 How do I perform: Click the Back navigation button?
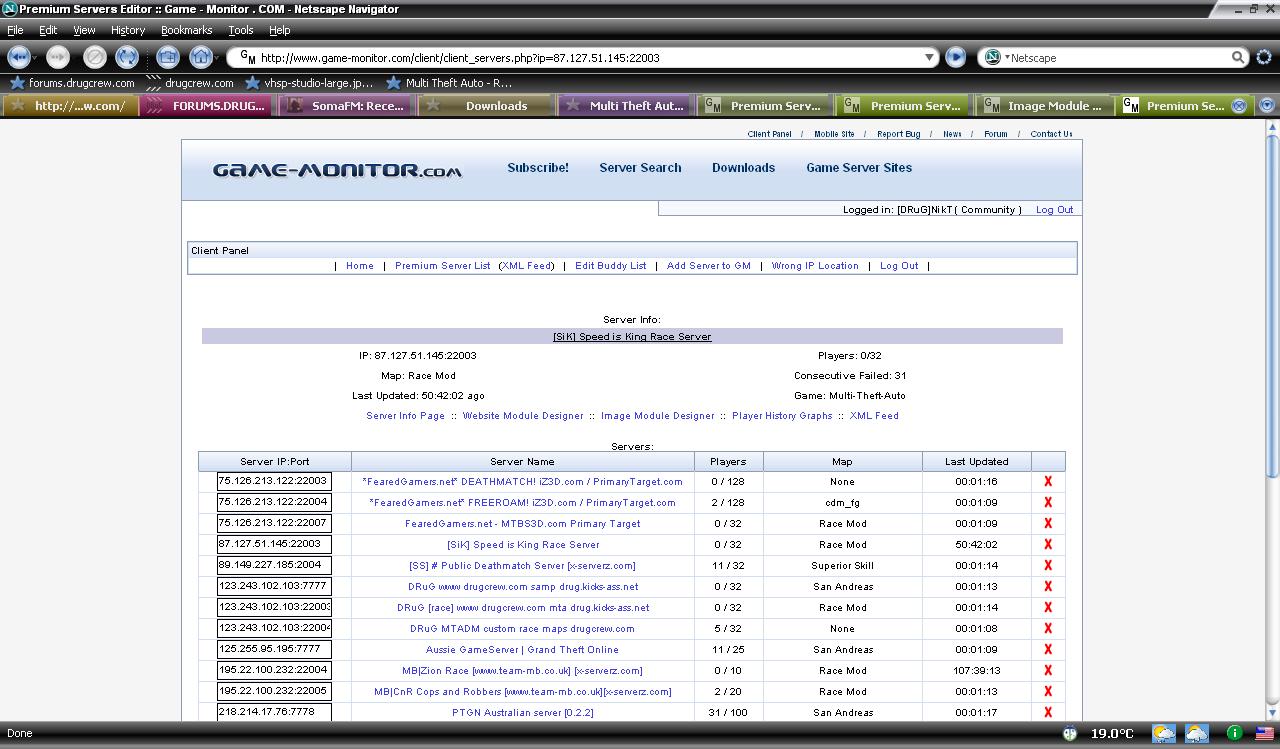click(x=18, y=57)
